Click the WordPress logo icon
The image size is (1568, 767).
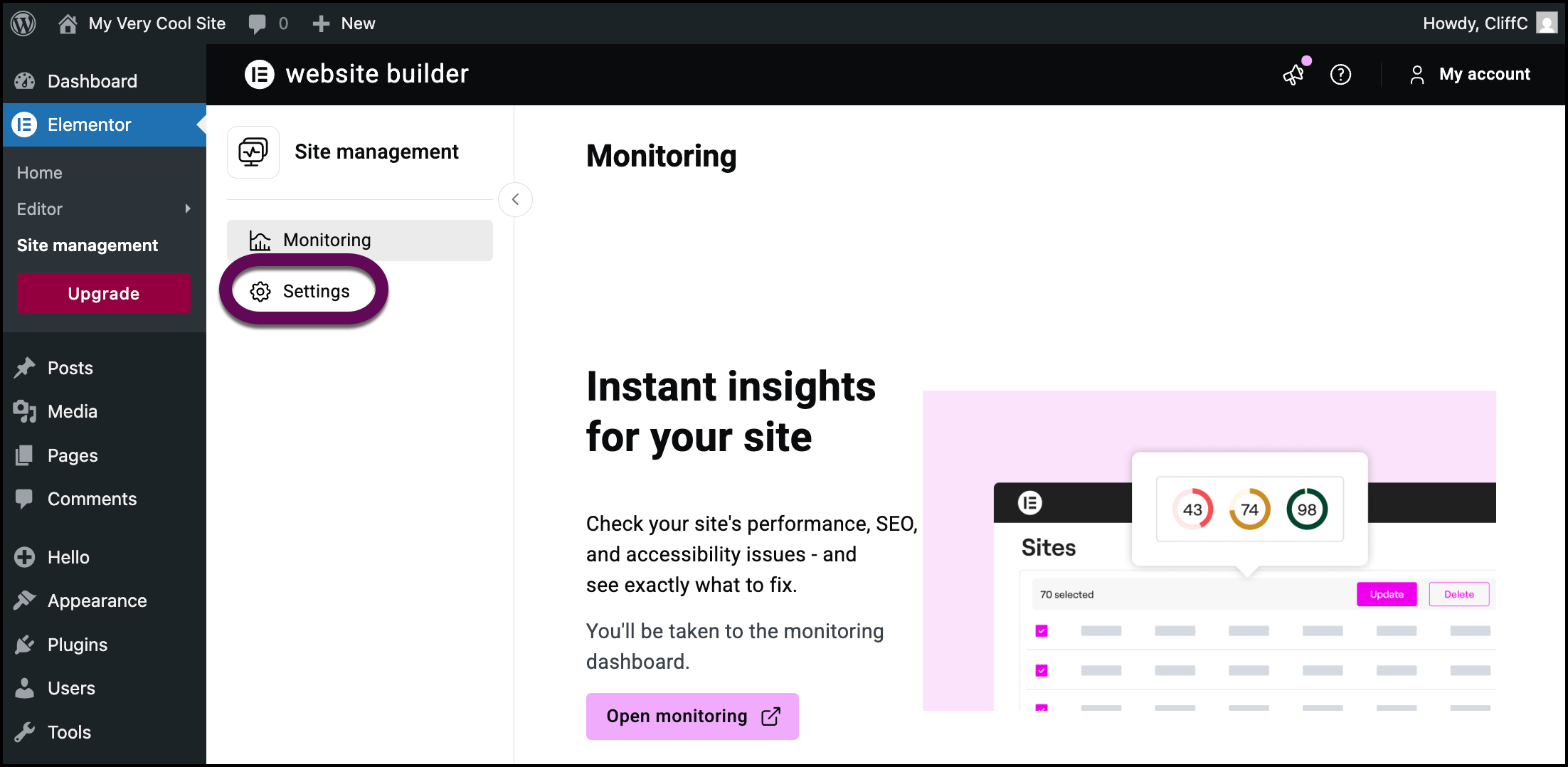(x=23, y=23)
